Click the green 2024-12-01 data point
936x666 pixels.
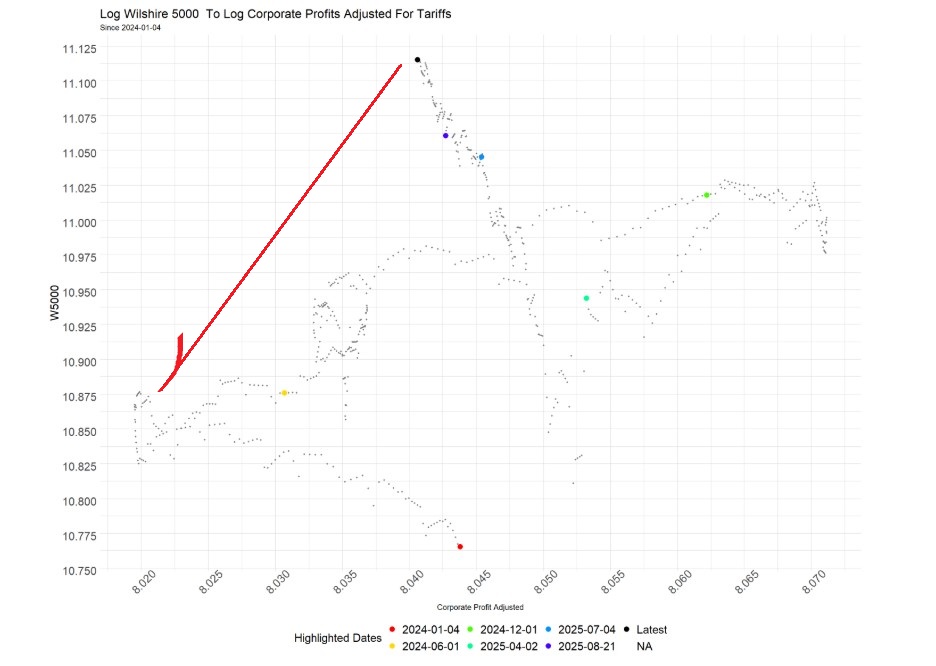pyautogui.click(x=706, y=195)
